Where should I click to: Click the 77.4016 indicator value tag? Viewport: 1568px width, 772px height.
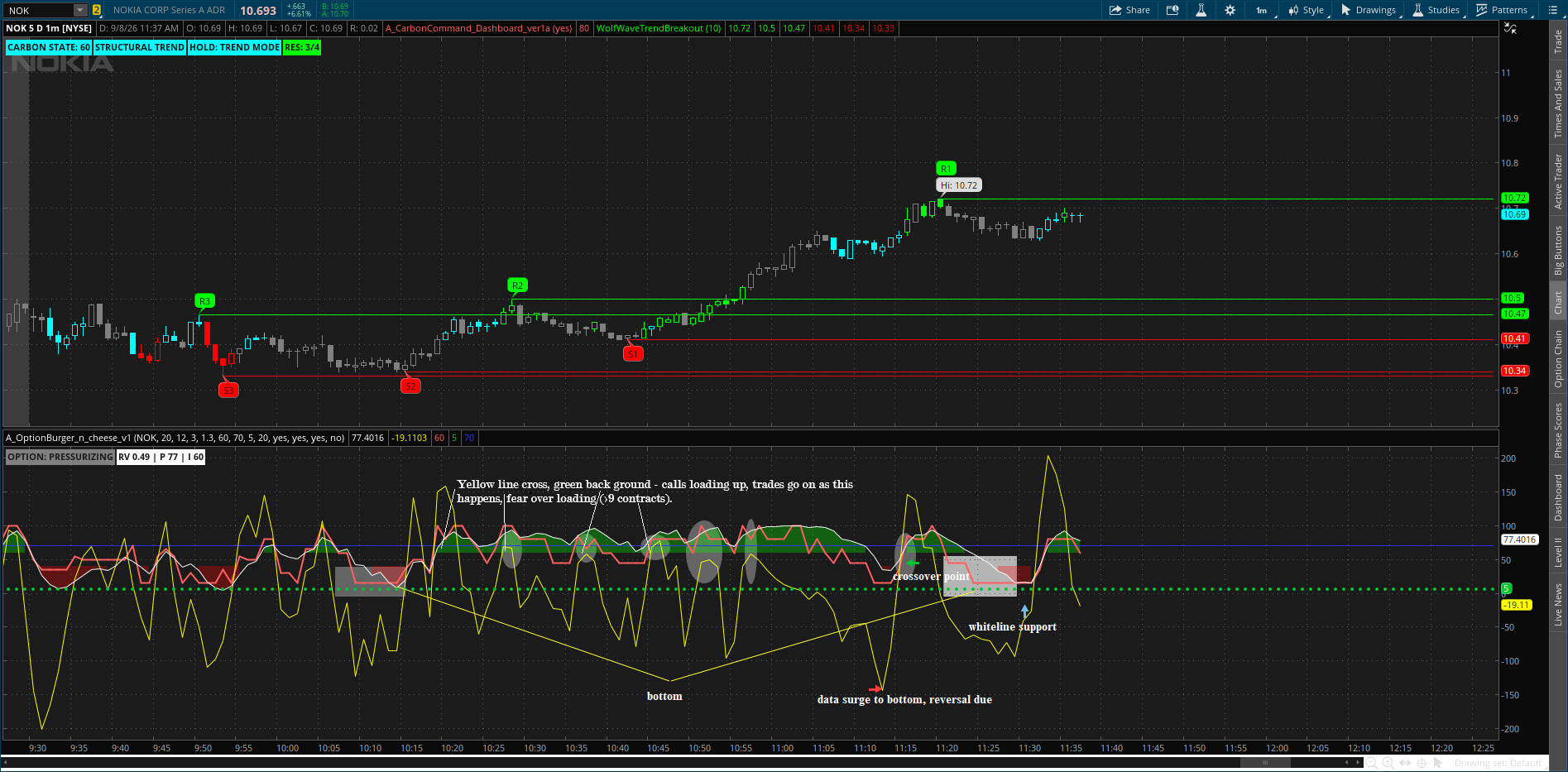pyautogui.click(x=1520, y=539)
